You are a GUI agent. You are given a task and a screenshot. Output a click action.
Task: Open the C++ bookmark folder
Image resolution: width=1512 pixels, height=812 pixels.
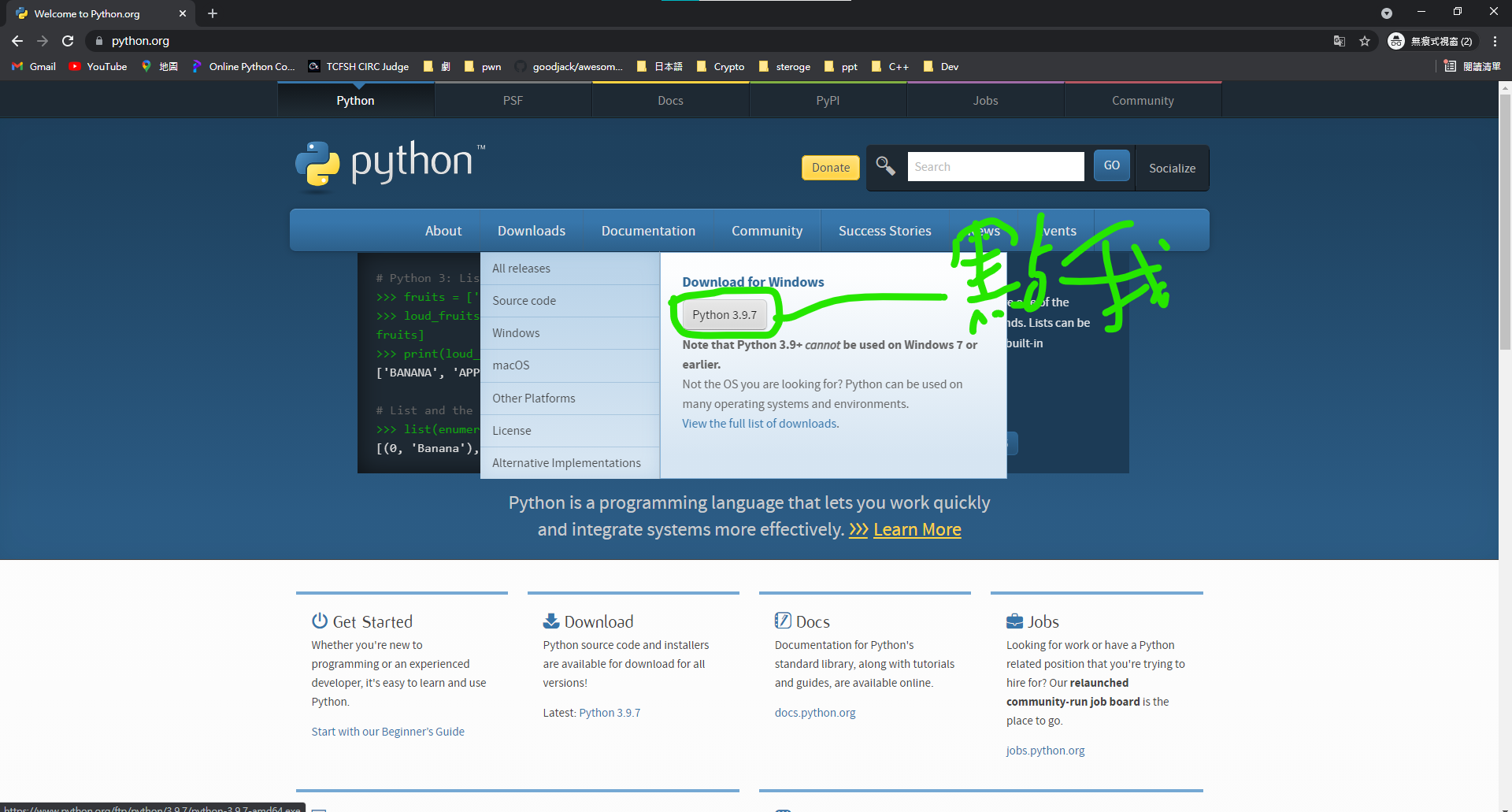[x=891, y=67]
